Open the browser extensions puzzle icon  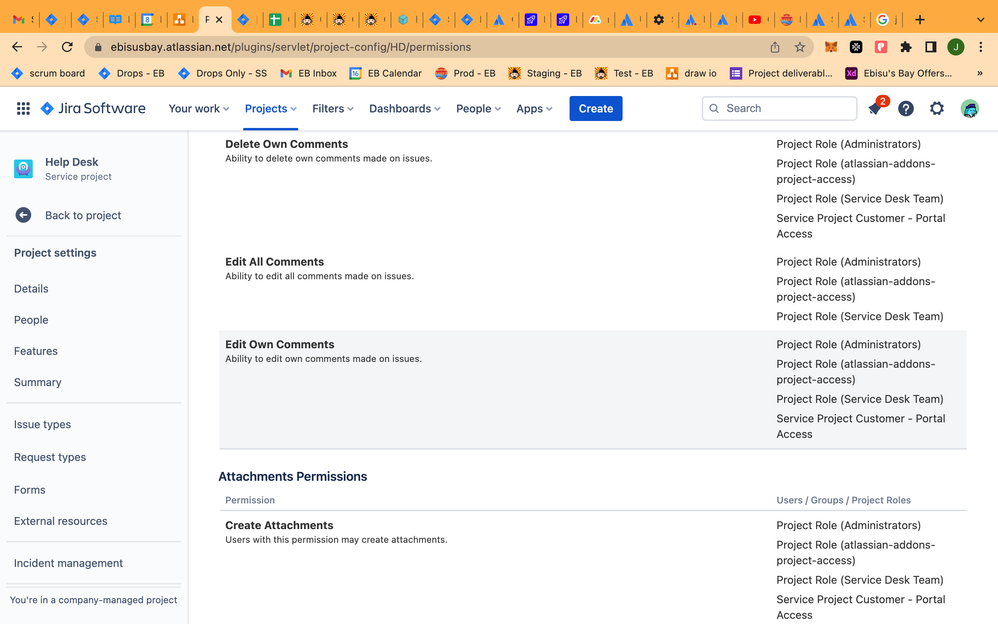click(x=906, y=47)
